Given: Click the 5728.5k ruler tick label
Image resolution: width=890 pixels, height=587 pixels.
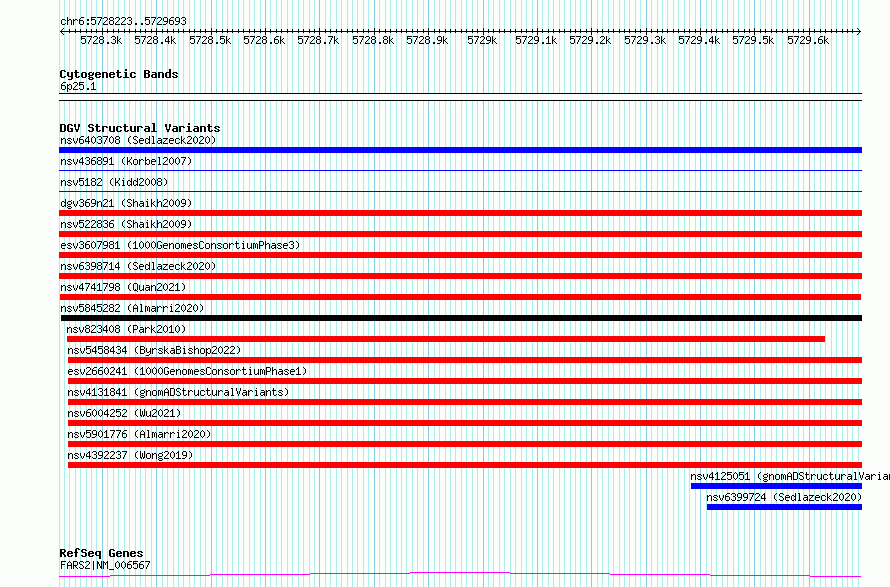Looking at the screenshot, I should click(x=210, y=40).
